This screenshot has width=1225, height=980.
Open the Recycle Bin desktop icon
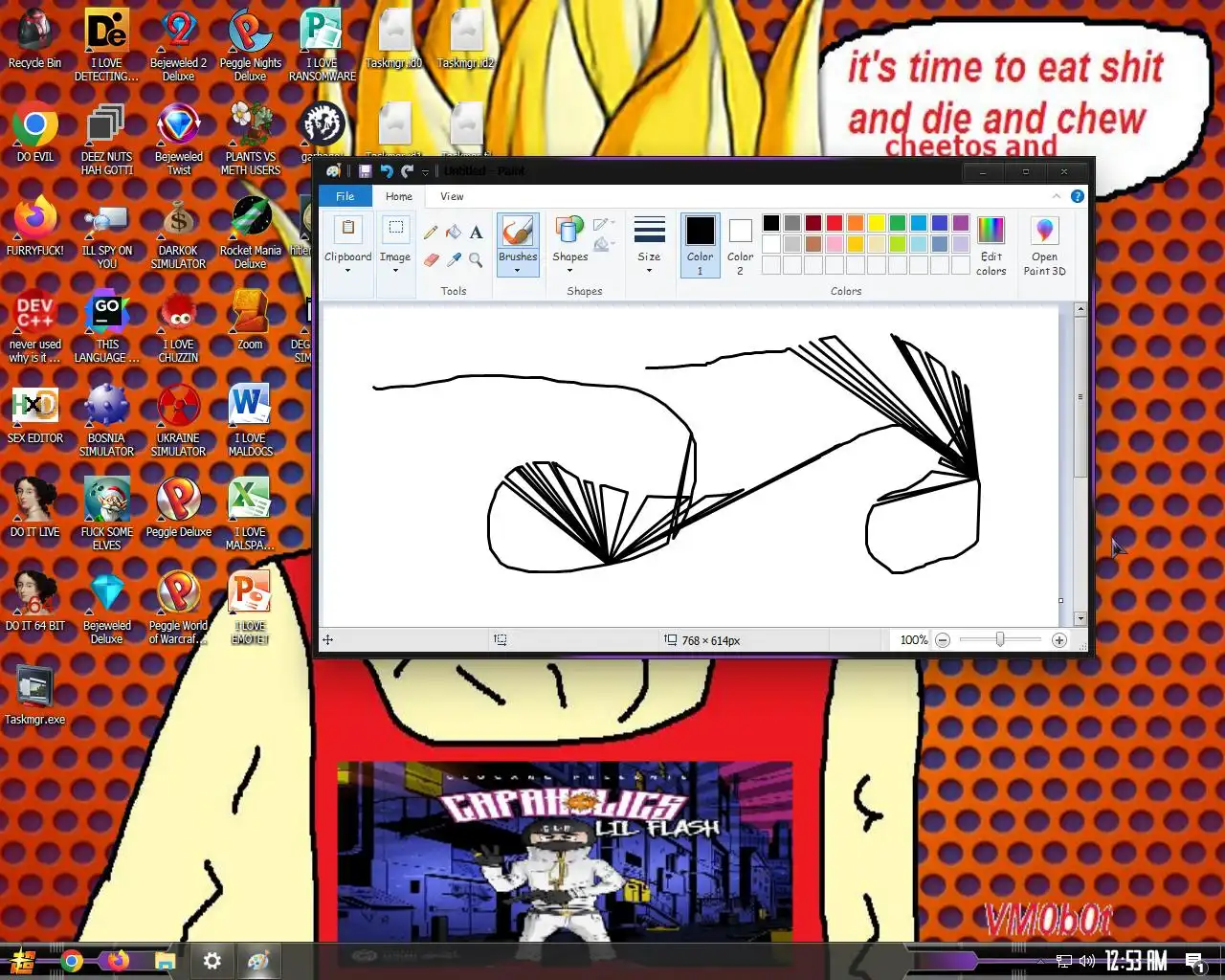[x=34, y=40]
